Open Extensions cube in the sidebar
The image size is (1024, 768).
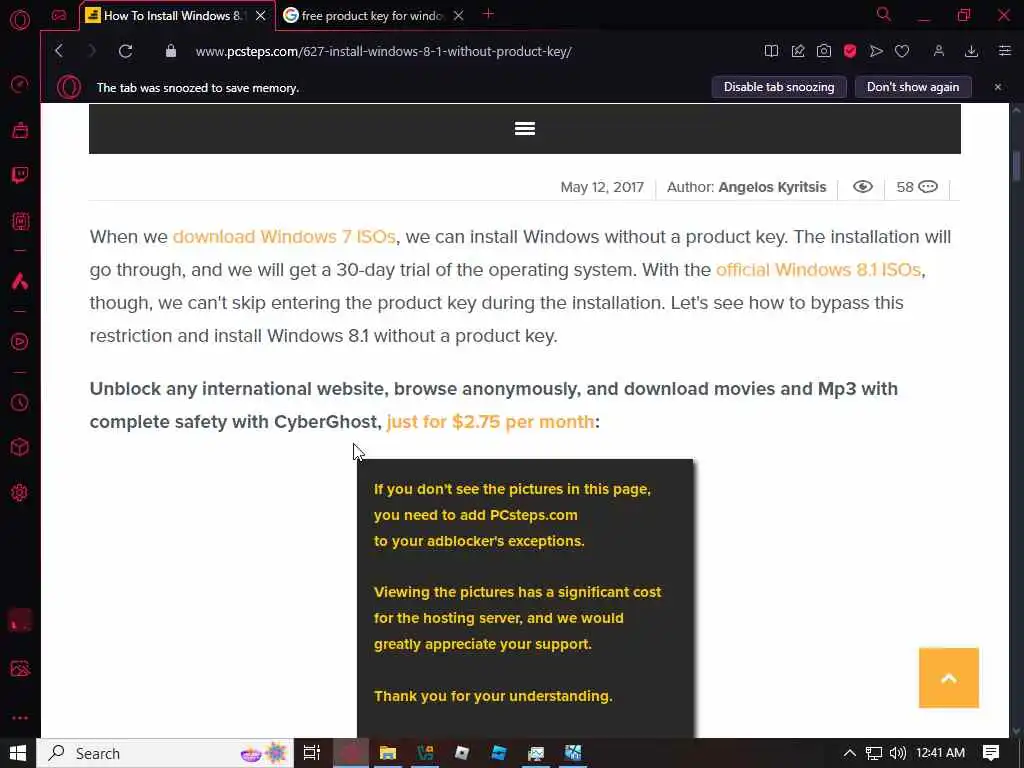(x=20, y=447)
